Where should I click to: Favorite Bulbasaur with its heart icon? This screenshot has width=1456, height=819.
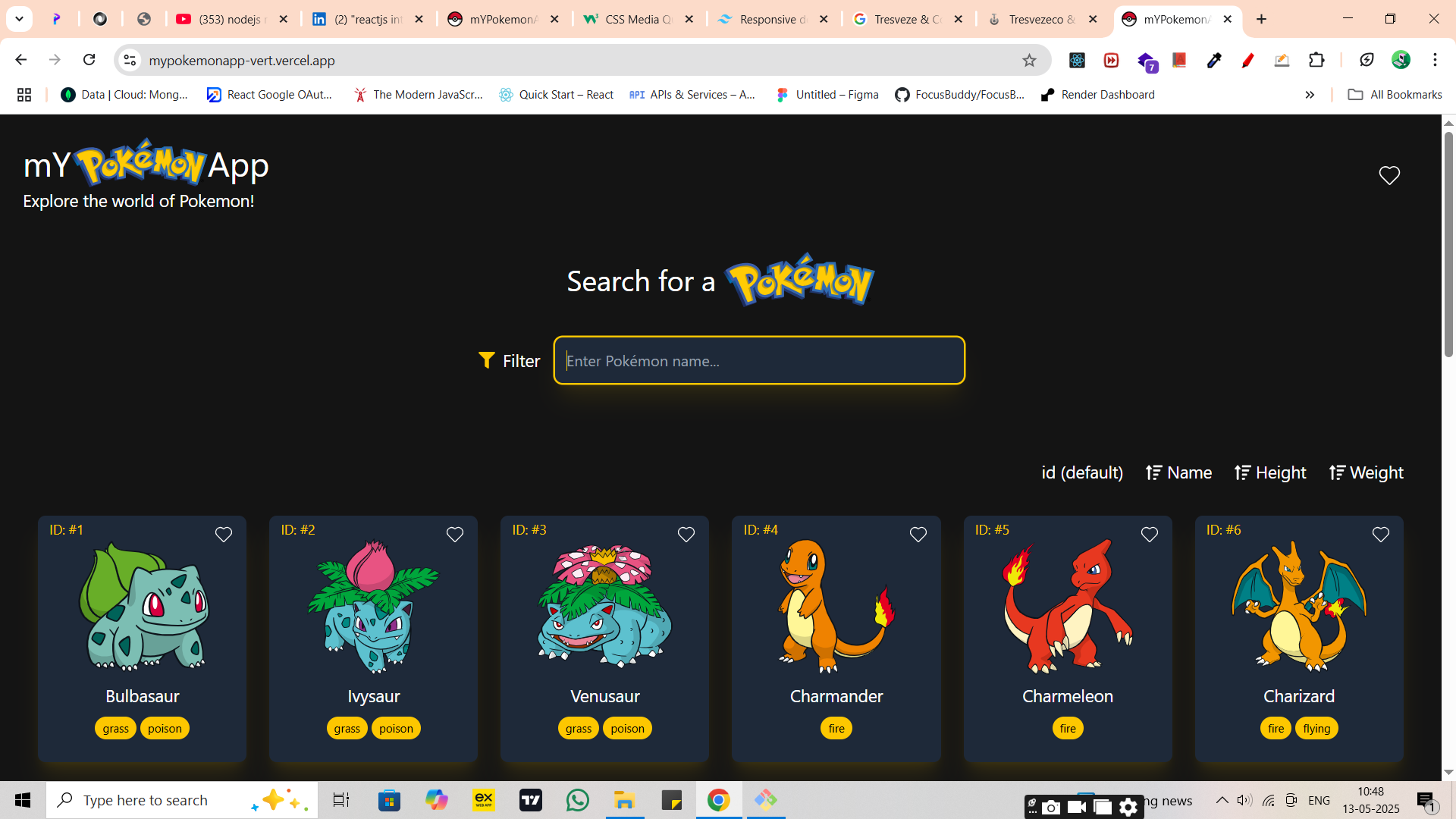tap(224, 535)
